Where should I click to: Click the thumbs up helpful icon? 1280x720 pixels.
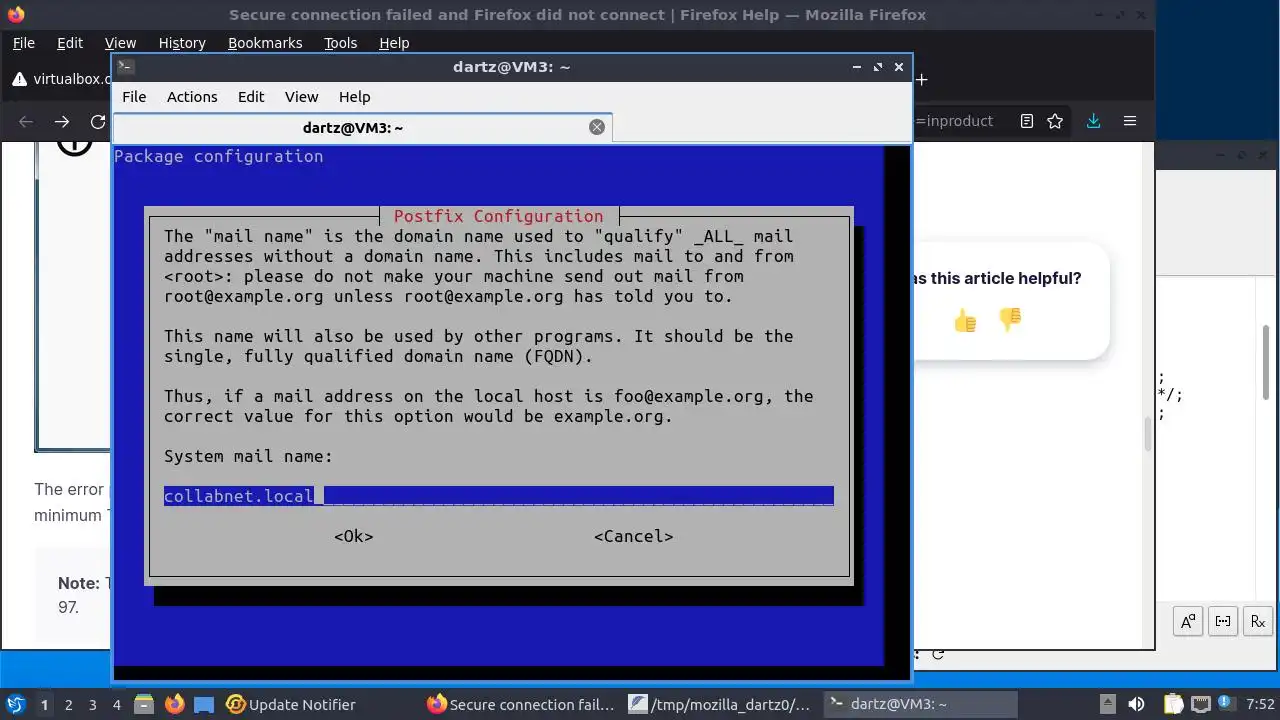pos(964,320)
